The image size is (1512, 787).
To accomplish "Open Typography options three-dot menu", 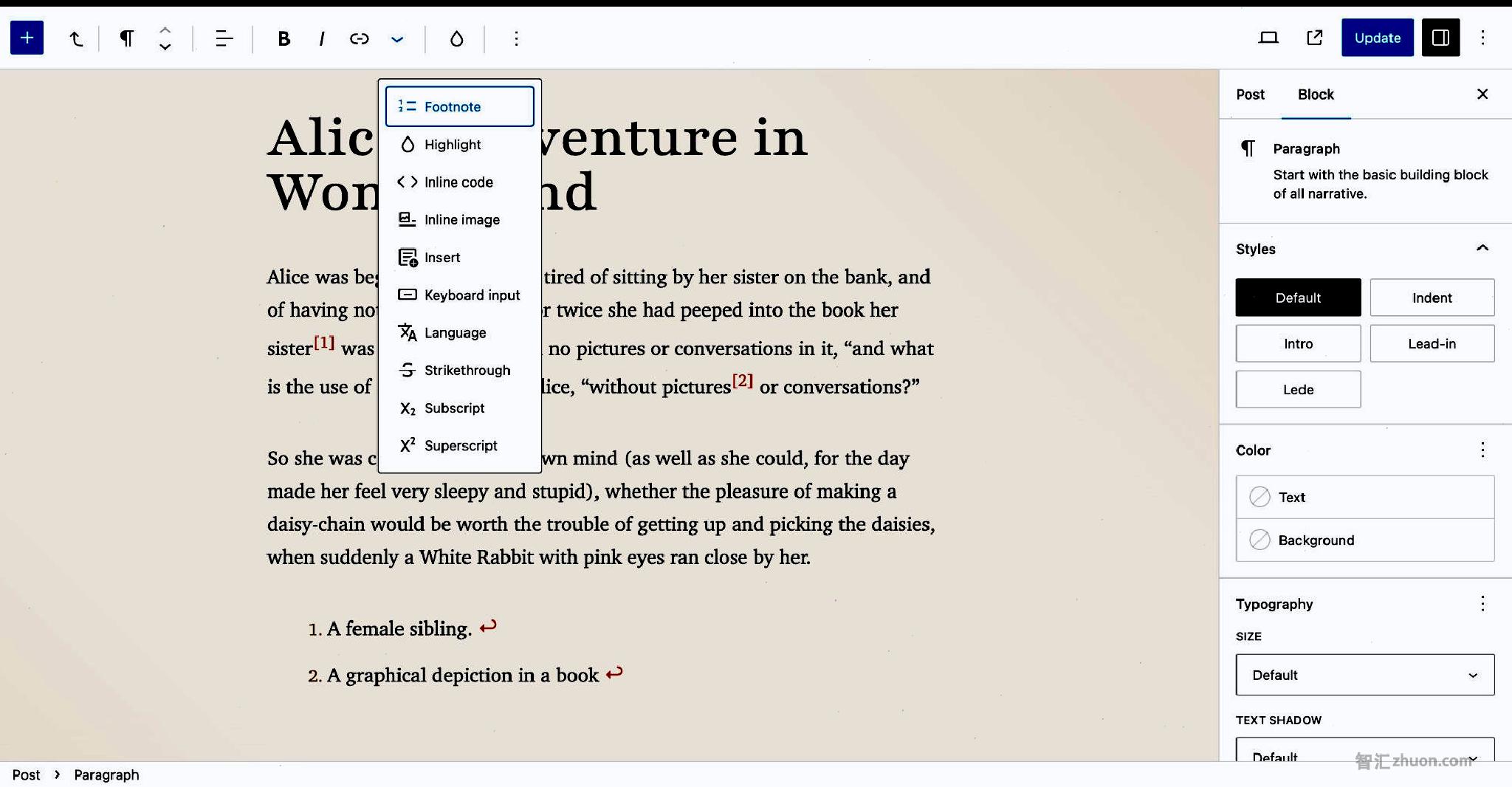I will 1482,604.
